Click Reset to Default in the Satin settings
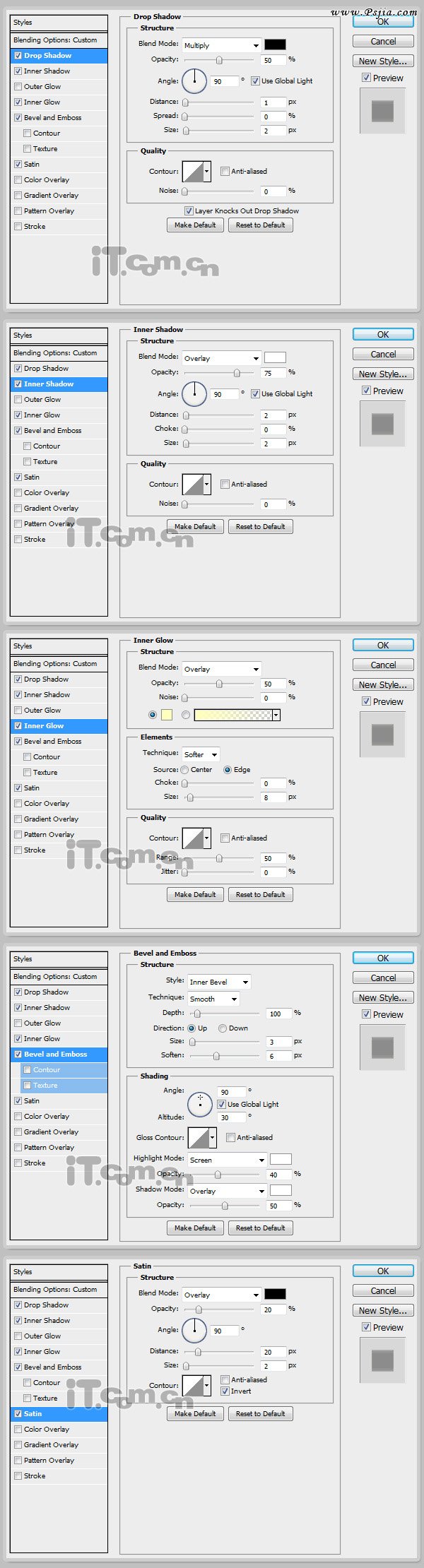 [260, 1413]
